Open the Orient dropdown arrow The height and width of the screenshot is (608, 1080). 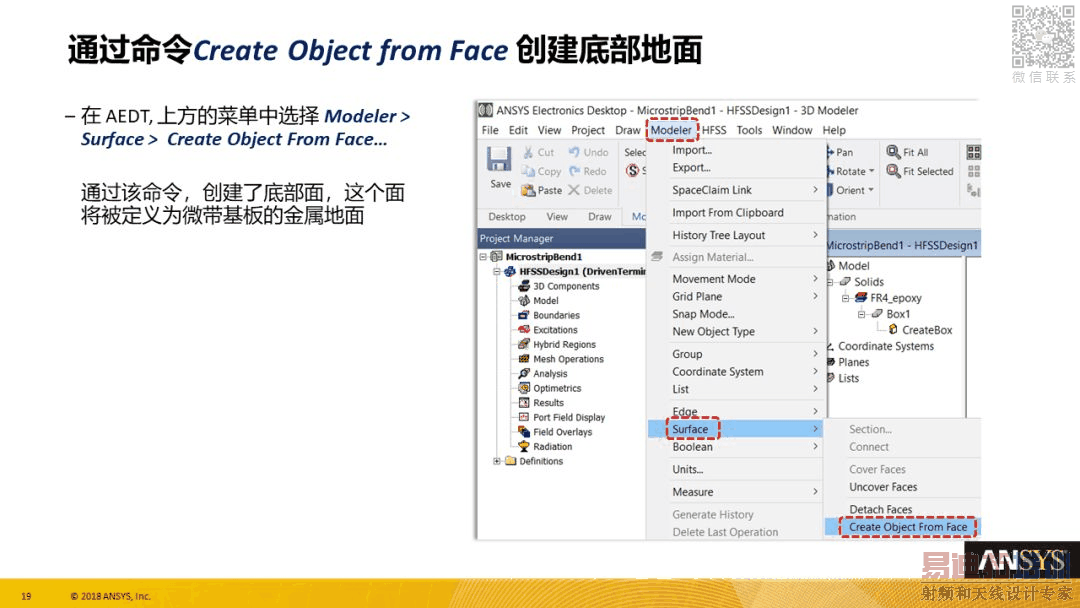[871, 190]
